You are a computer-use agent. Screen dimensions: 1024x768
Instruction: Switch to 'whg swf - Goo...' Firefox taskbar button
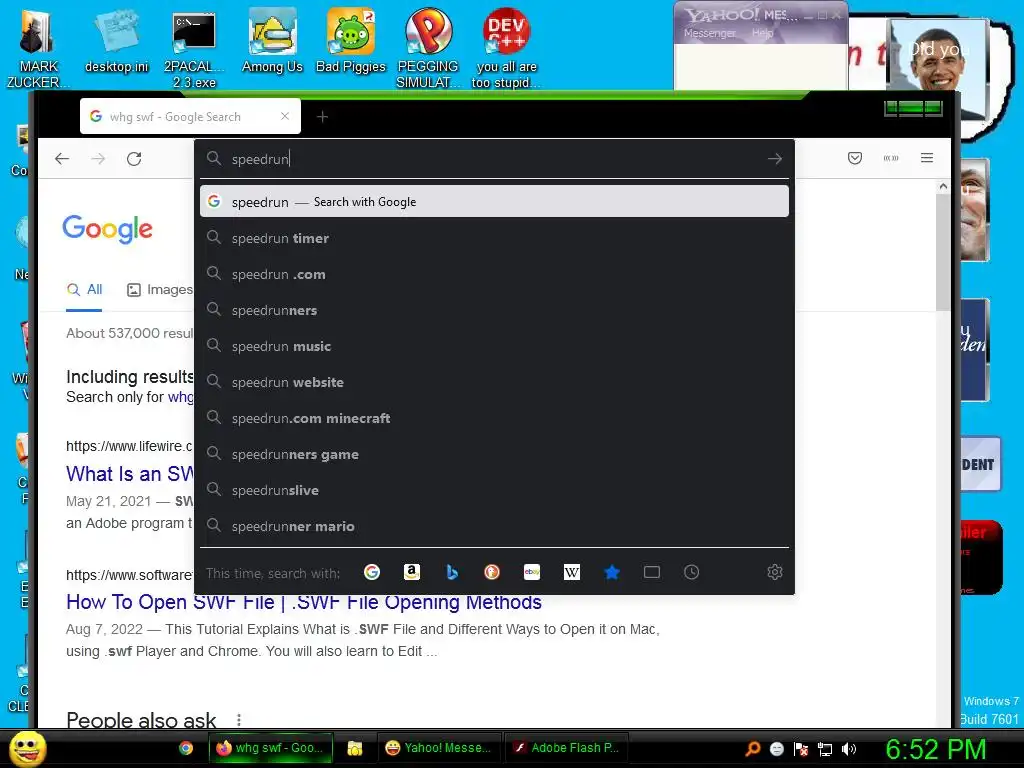tap(270, 748)
